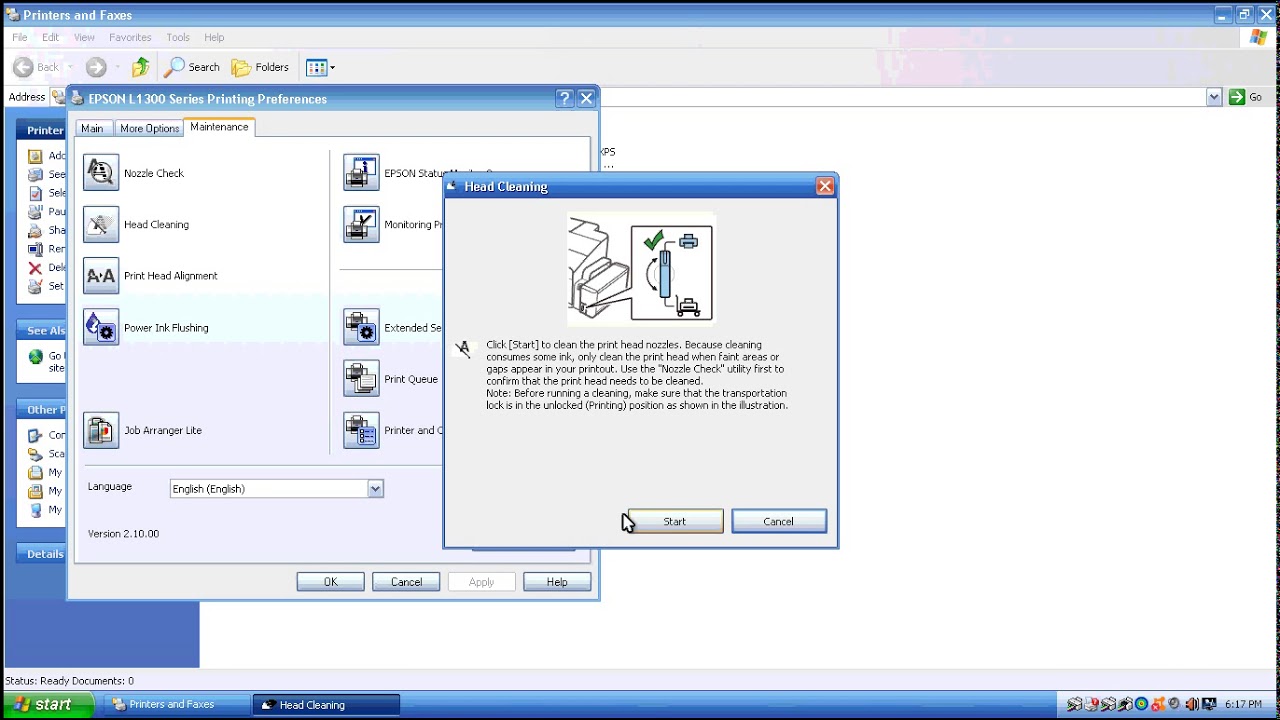Click the taskbar clock showing 6:17 PM
The height and width of the screenshot is (720, 1280).
(1243, 705)
